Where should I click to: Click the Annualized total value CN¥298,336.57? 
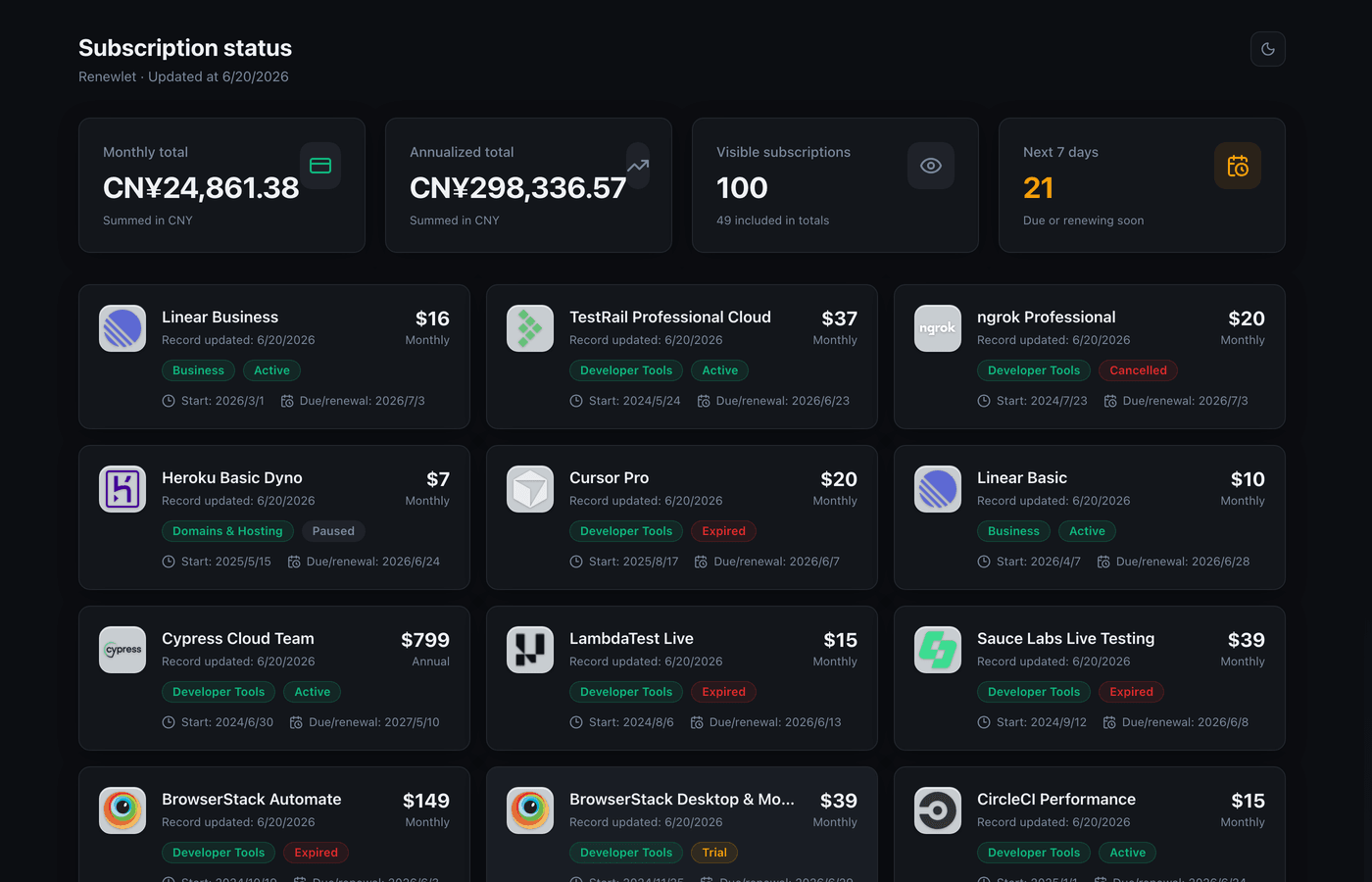point(517,187)
